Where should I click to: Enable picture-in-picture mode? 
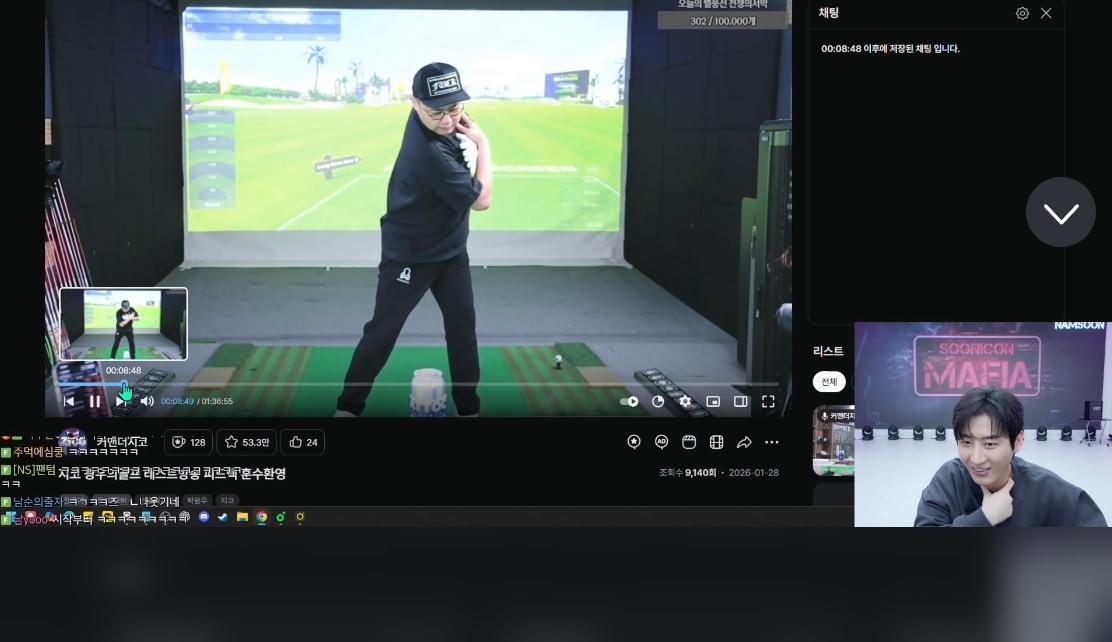coord(713,401)
